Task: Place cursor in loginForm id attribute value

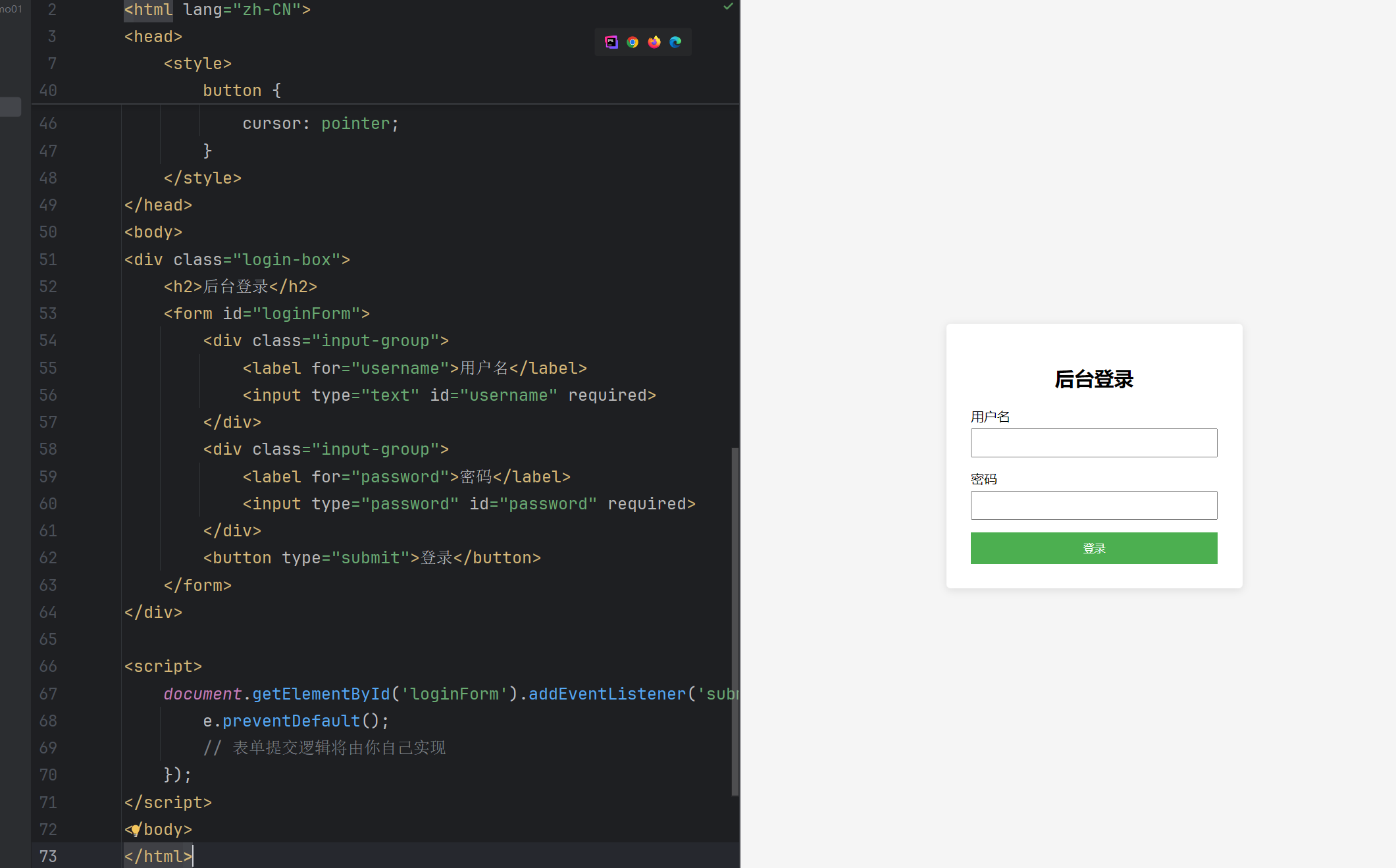Action: click(x=306, y=314)
